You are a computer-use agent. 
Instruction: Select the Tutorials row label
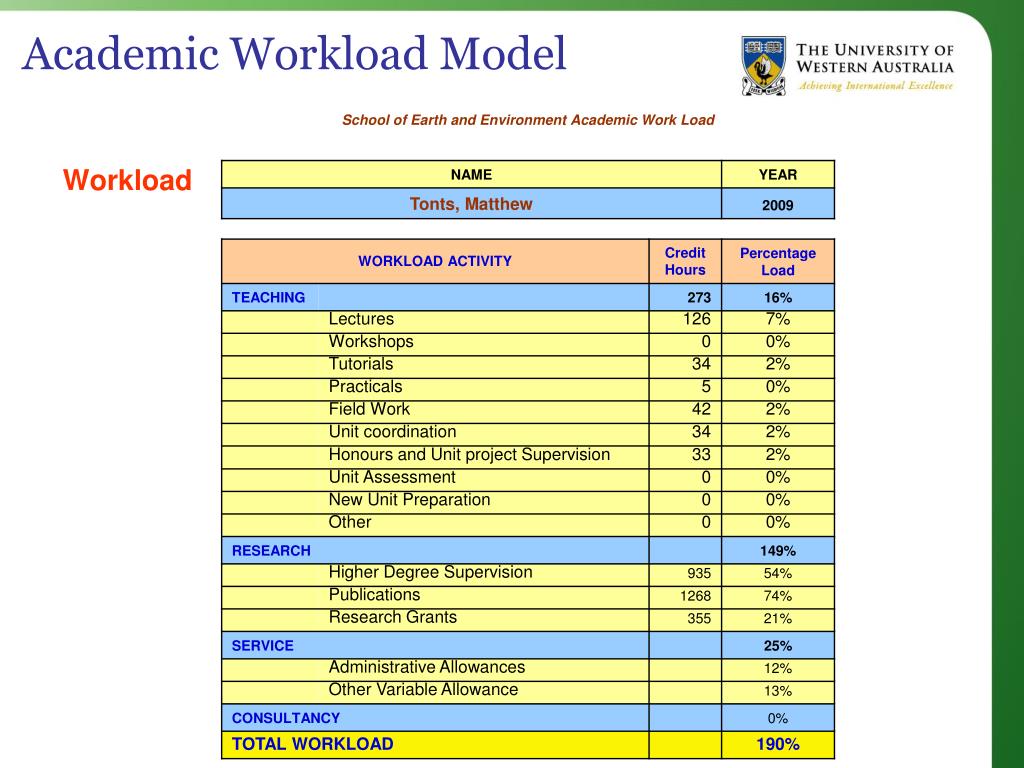361,364
